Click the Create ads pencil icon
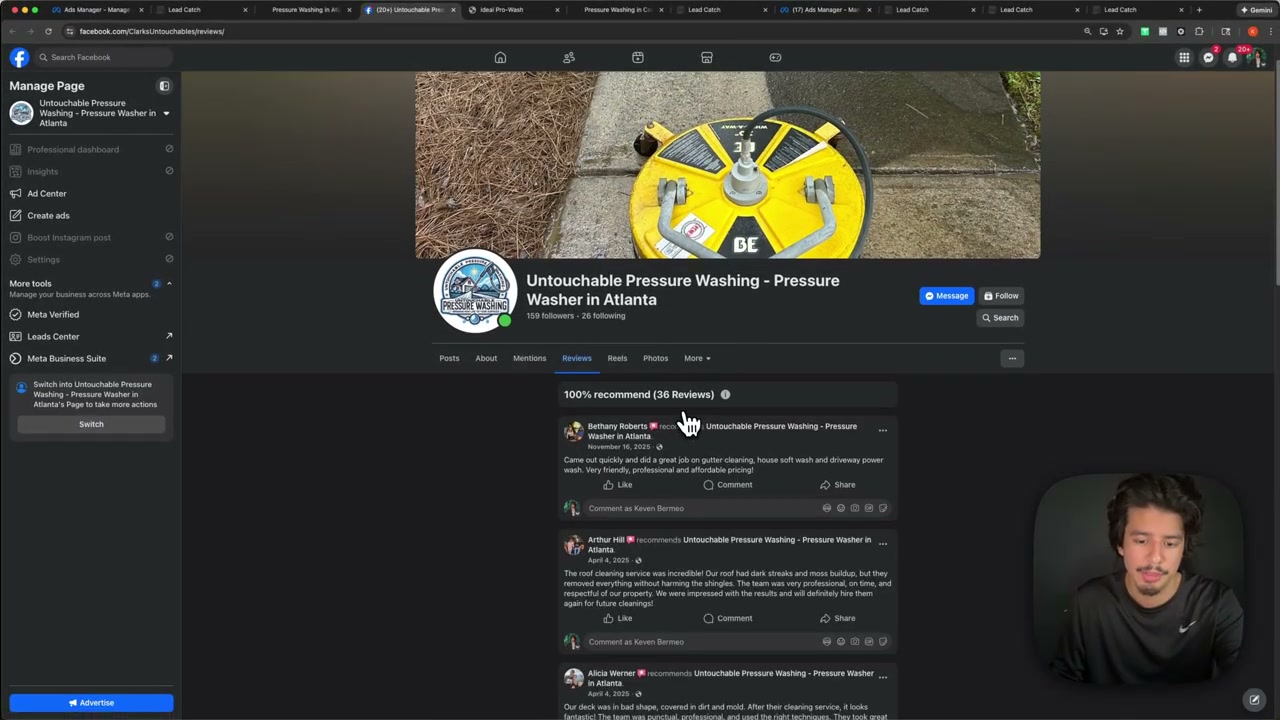1280x720 pixels. (16, 215)
